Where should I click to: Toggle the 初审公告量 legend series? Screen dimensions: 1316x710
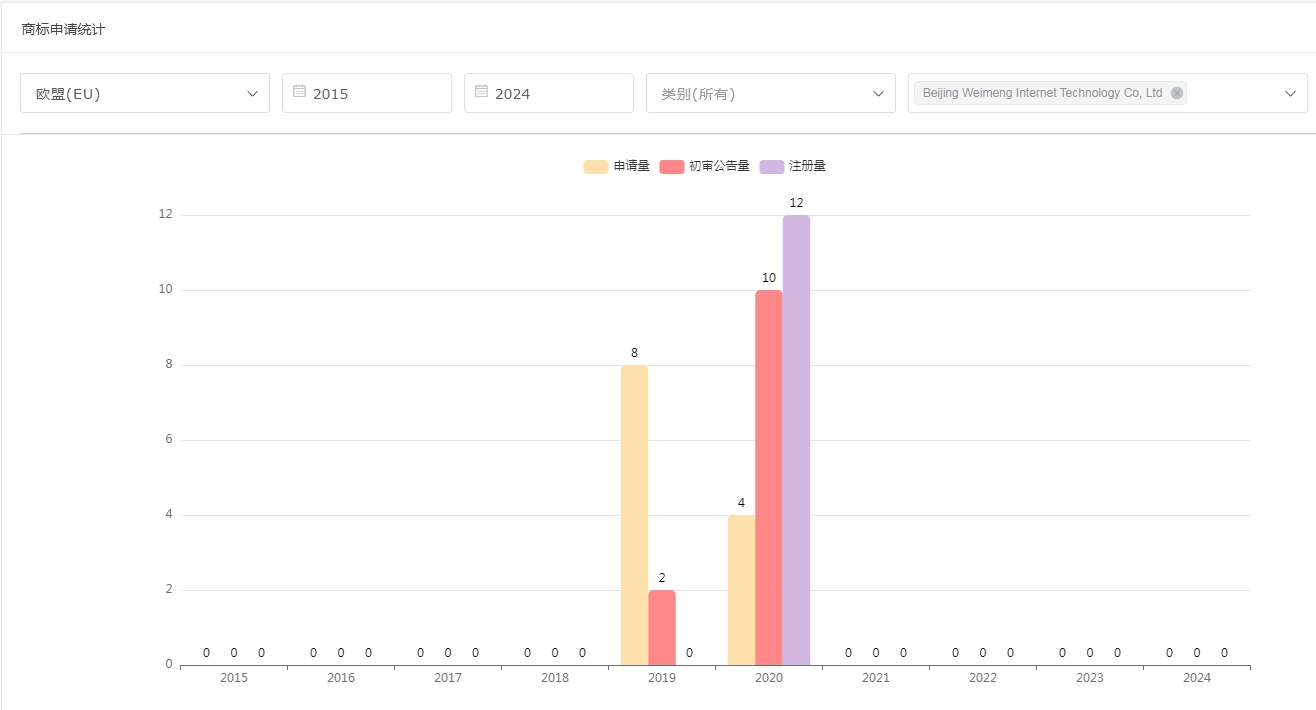tap(718, 166)
